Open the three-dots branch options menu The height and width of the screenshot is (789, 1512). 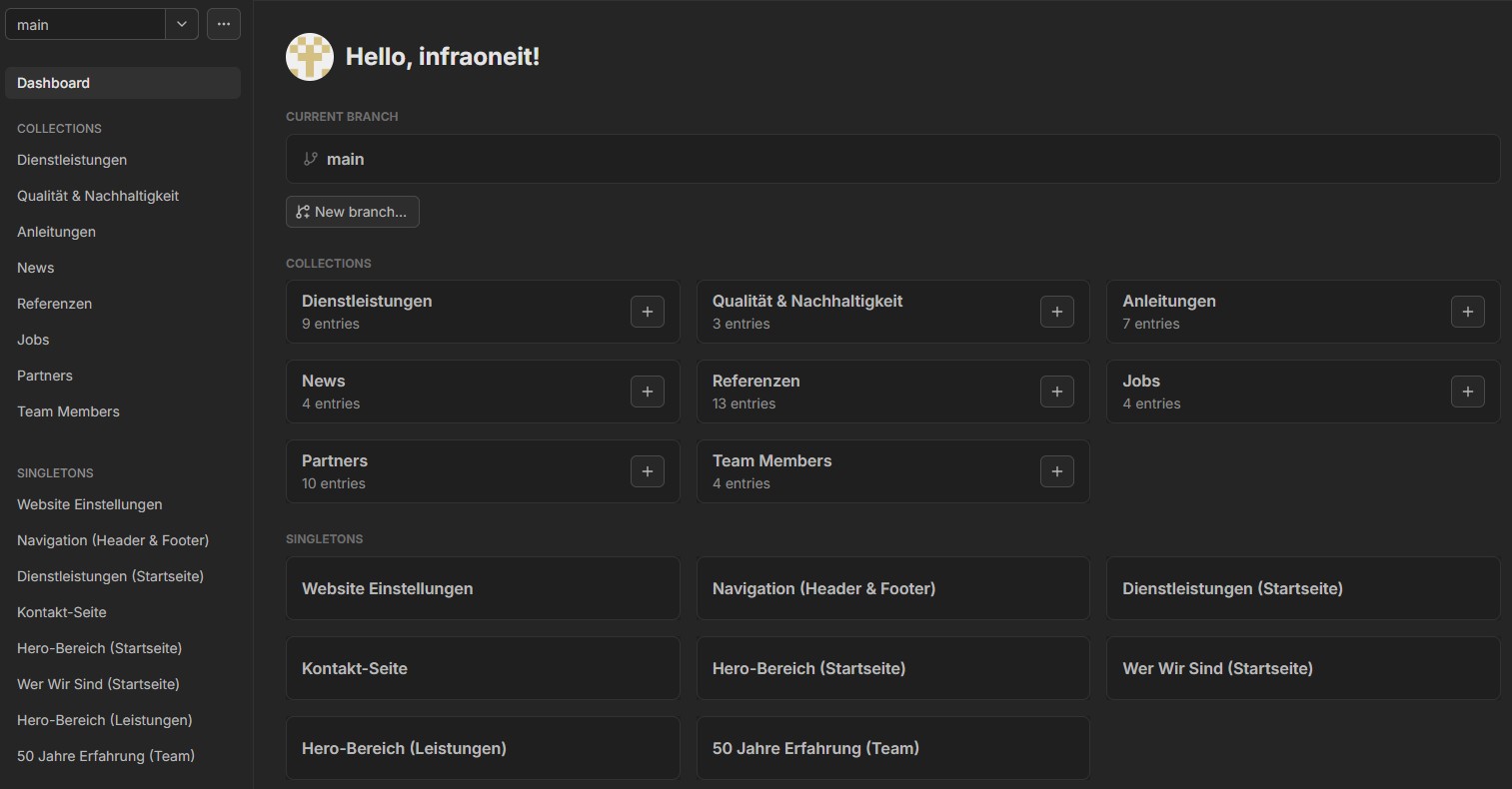pyautogui.click(x=224, y=25)
